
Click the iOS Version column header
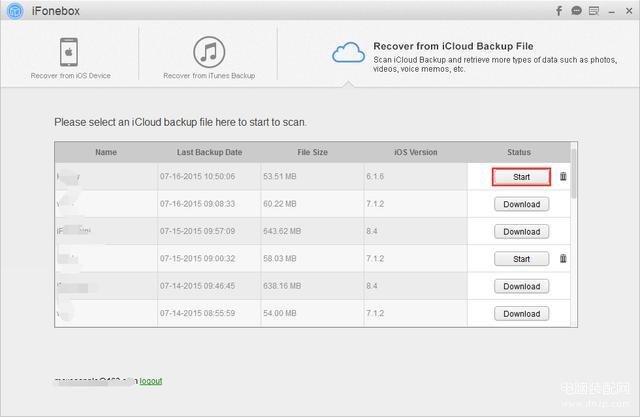click(x=416, y=152)
